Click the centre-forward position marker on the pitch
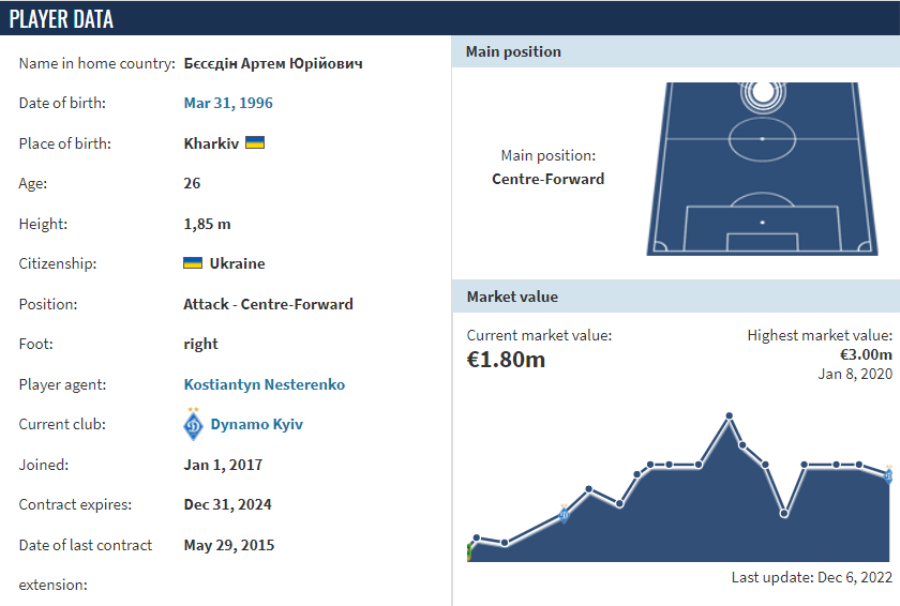 [x=762, y=95]
